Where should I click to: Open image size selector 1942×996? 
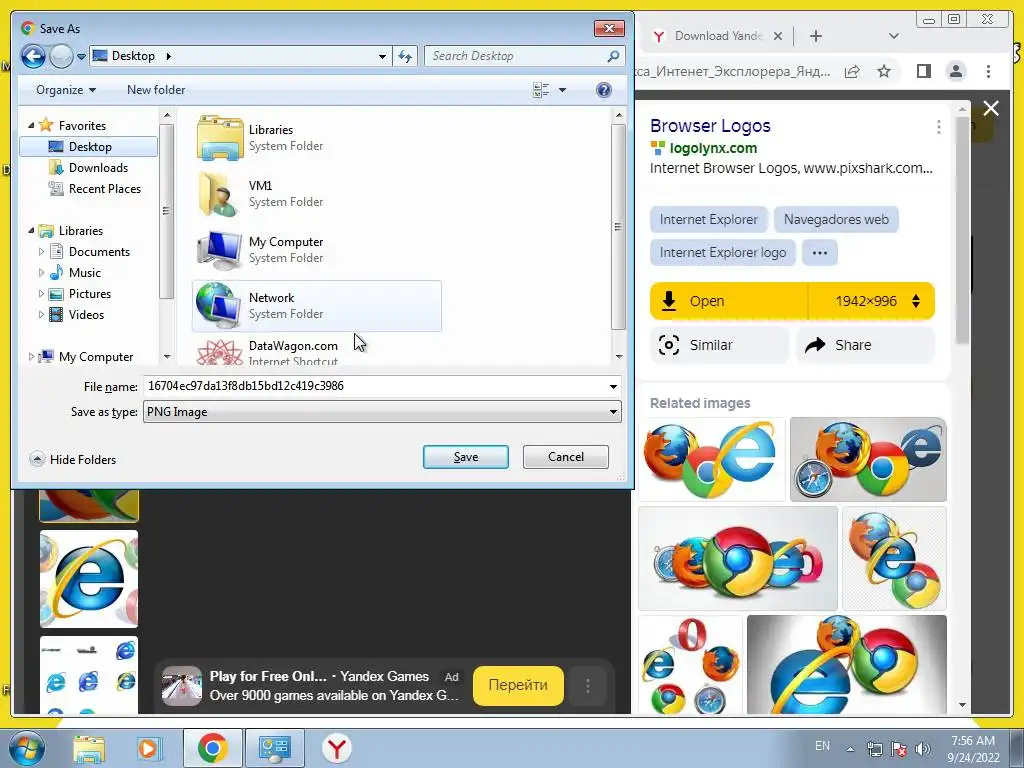click(872, 301)
